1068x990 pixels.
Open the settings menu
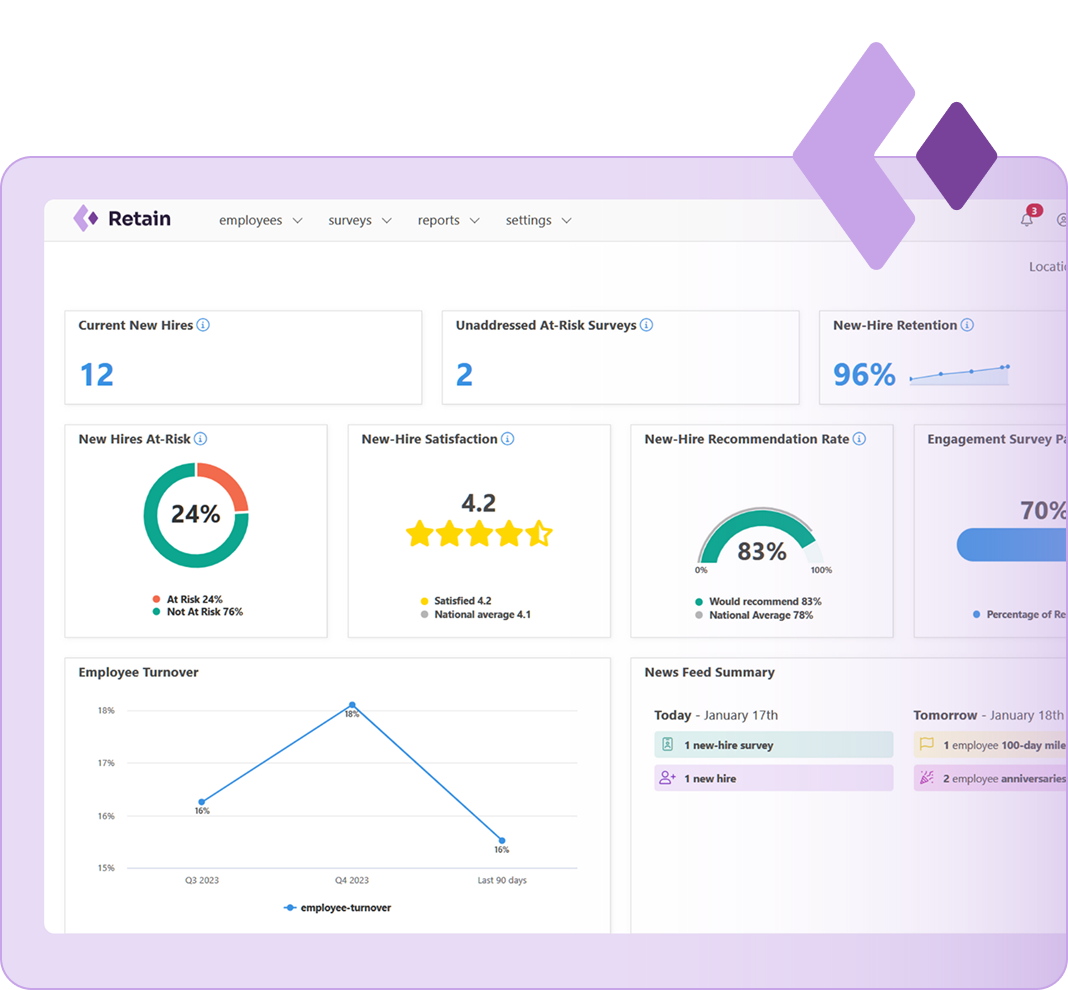[x=538, y=221]
